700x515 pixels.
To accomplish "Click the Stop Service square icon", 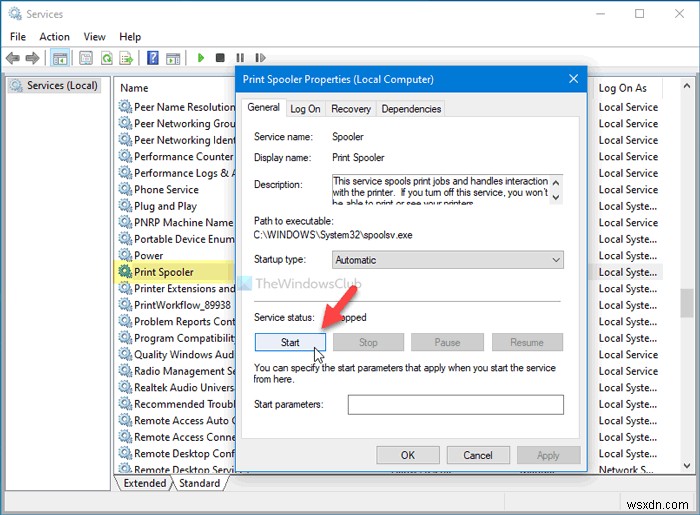I will pos(220,58).
